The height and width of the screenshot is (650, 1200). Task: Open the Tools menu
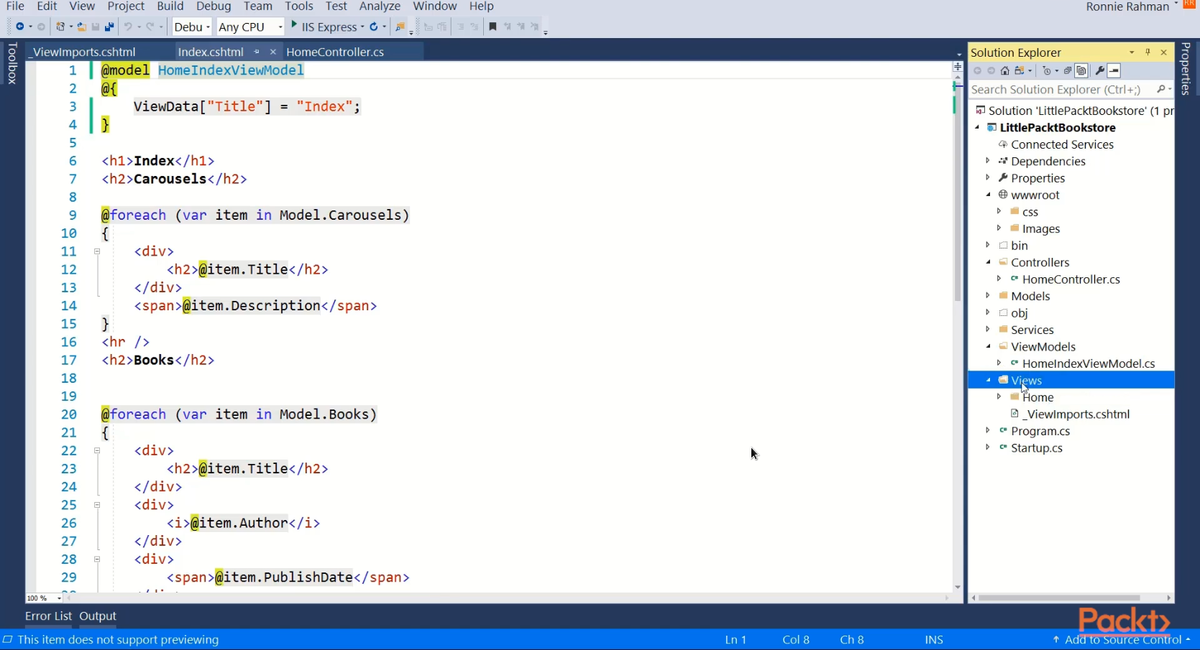(299, 6)
